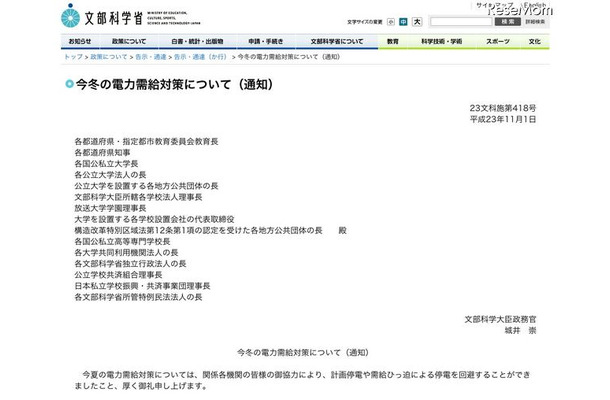
Task: Click the 文字サイズの変更 label
Action: [365, 22]
